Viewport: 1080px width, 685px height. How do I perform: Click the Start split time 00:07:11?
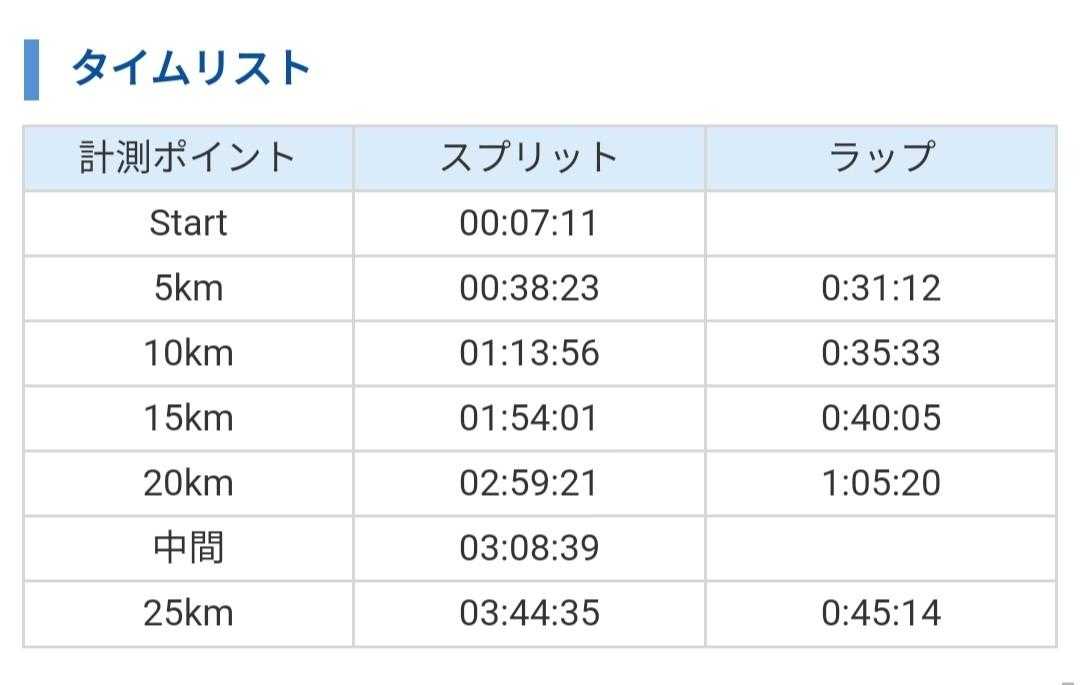click(x=529, y=223)
